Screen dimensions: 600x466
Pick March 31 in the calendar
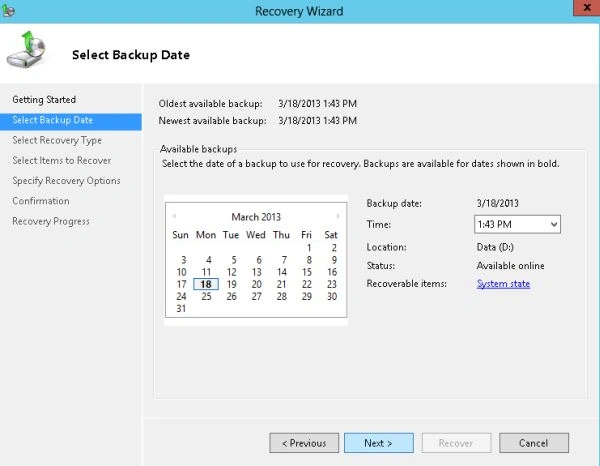pos(181,308)
